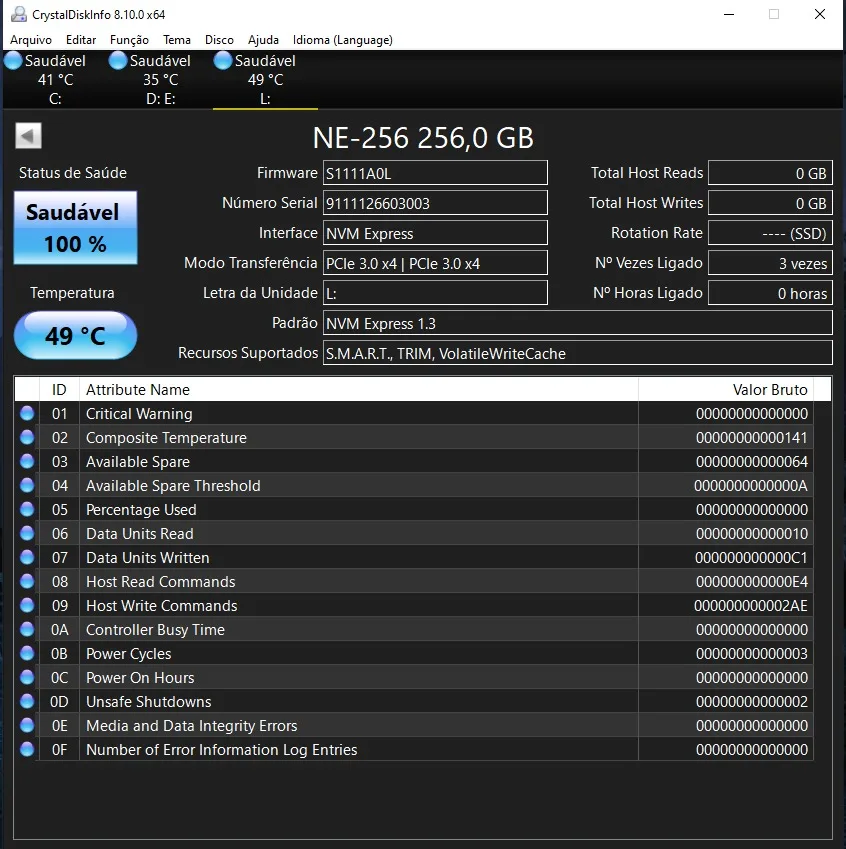This screenshot has width=846, height=849.
Task: Click the Saudável 100 % health status button
Action: point(75,227)
